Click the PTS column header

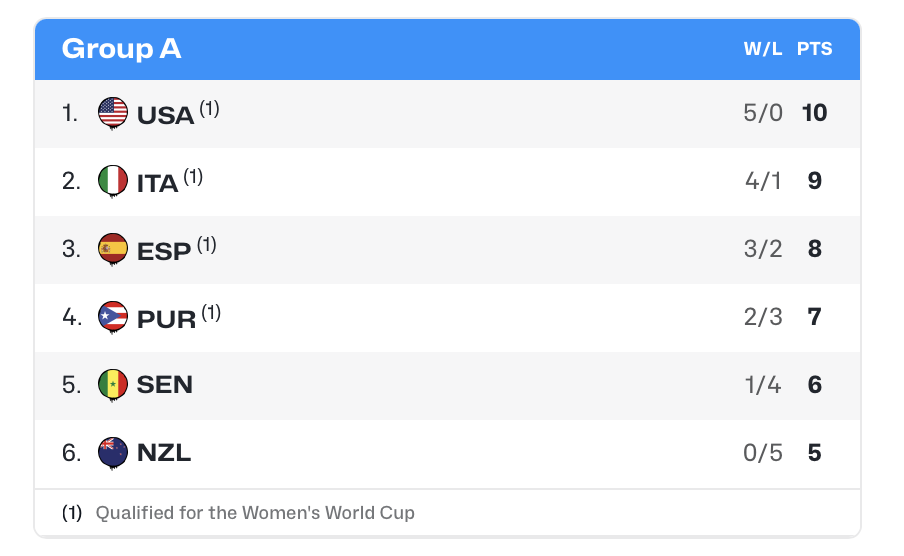click(x=814, y=49)
